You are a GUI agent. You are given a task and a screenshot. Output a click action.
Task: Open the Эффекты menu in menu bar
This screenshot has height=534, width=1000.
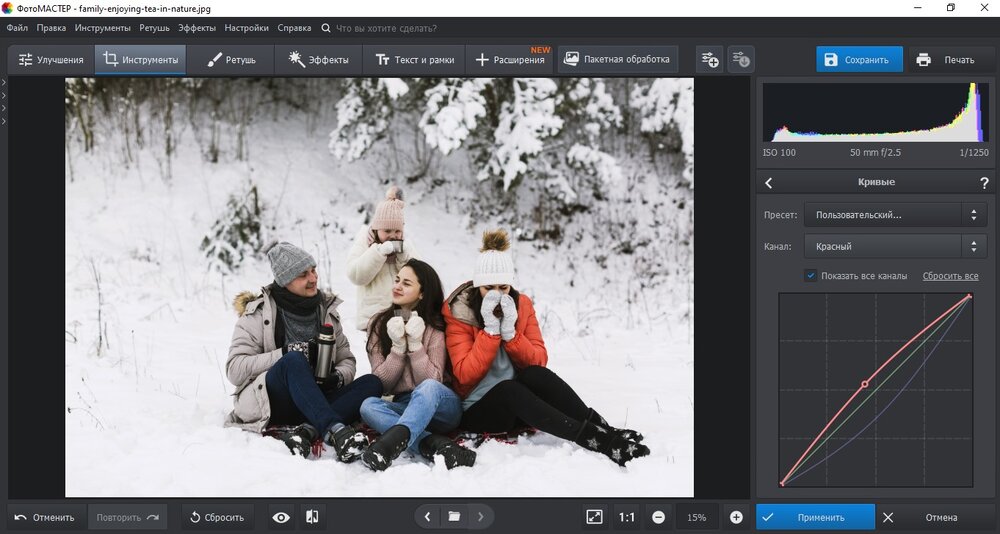197,28
